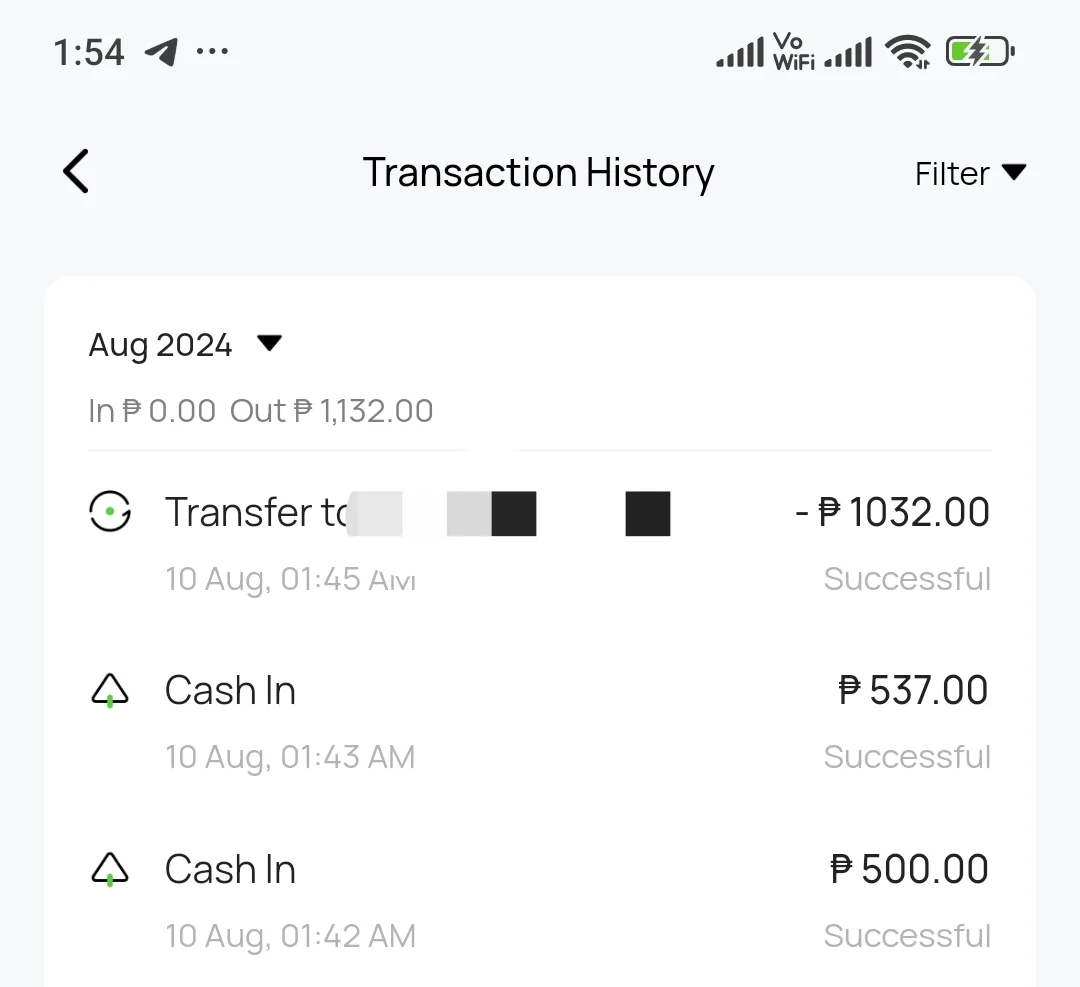The width and height of the screenshot is (1080, 987).
Task: Tap the Wi-Fi status icon
Action: 908,52
